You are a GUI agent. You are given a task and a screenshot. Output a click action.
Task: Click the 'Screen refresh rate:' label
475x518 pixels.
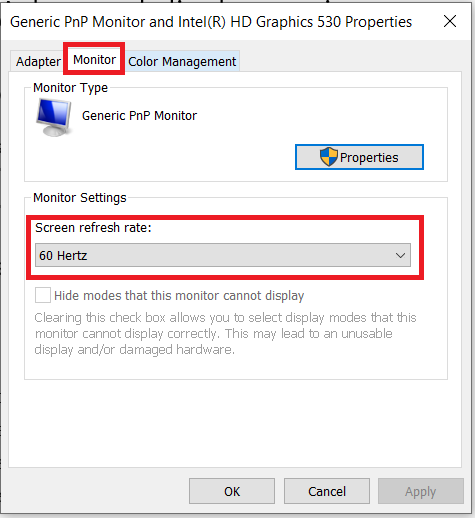pos(93,228)
